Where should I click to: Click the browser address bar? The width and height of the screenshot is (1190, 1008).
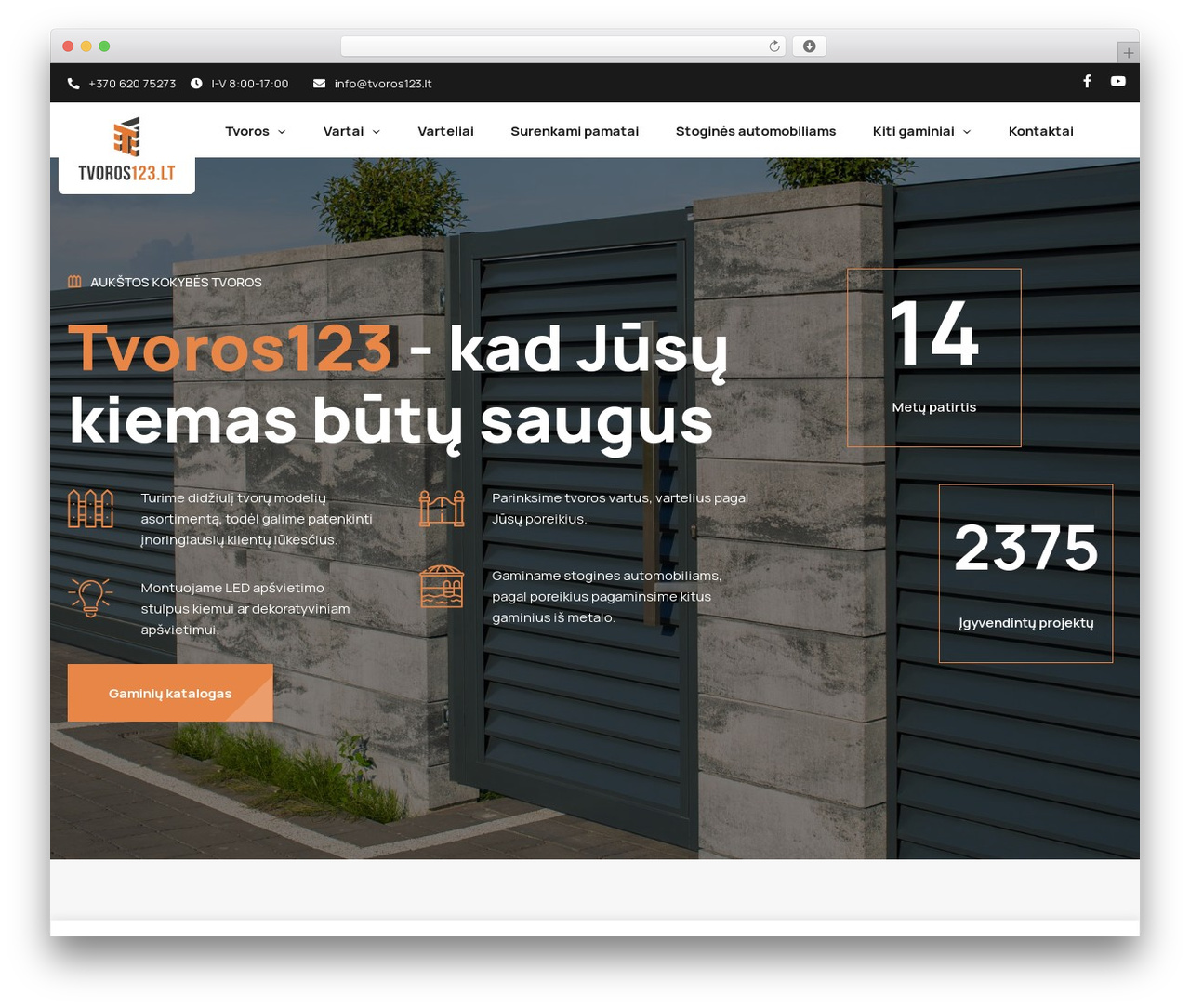click(x=563, y=46)
